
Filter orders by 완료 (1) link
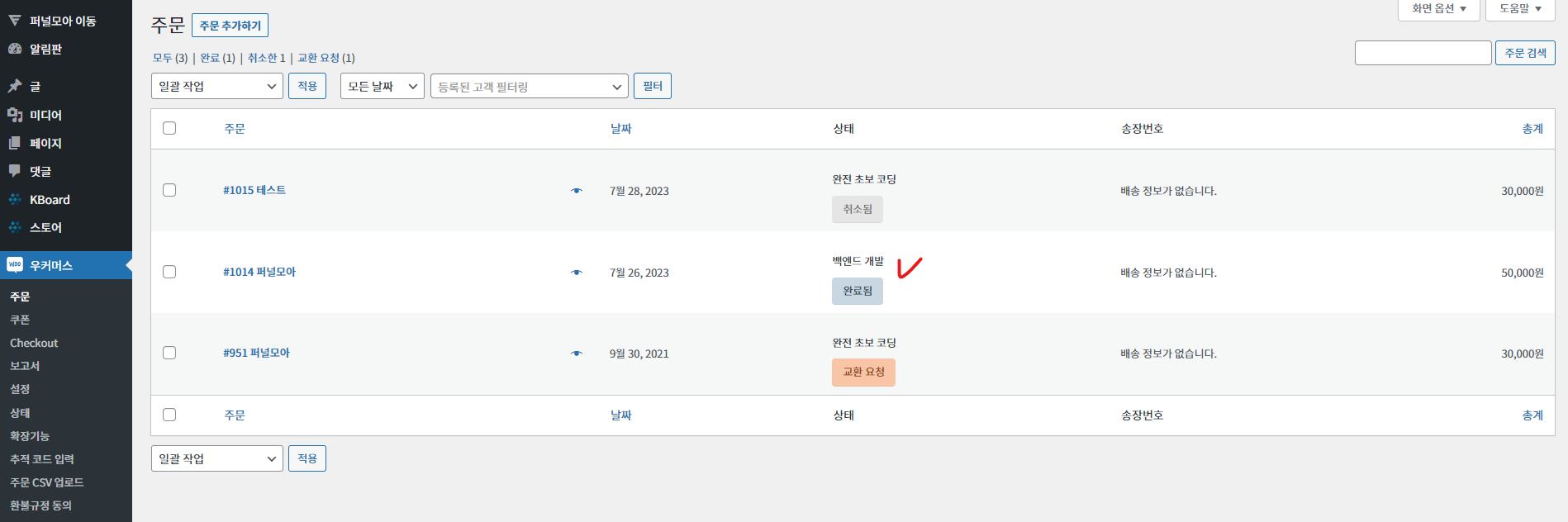click(217, 58)
